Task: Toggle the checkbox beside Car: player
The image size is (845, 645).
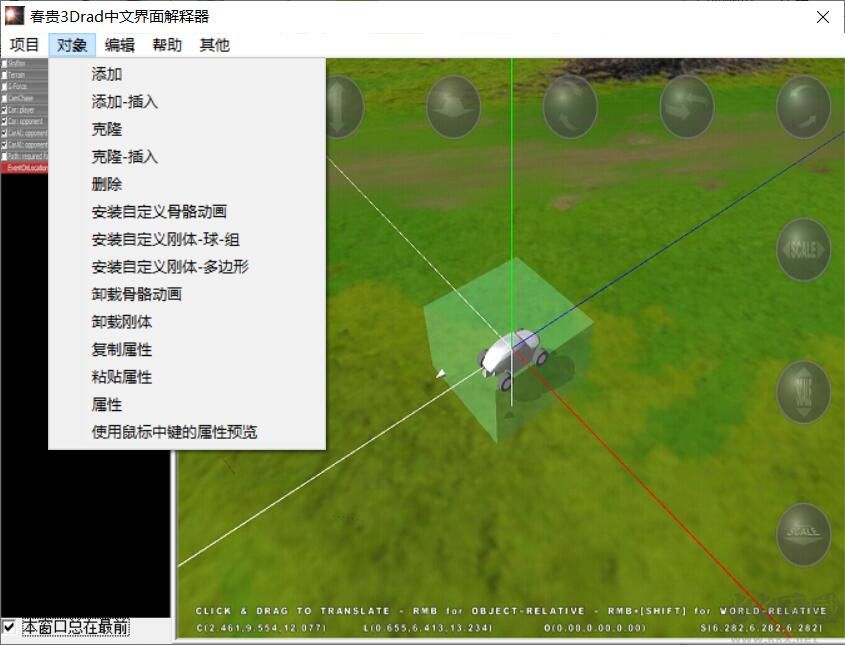Action: click(5, 109)
